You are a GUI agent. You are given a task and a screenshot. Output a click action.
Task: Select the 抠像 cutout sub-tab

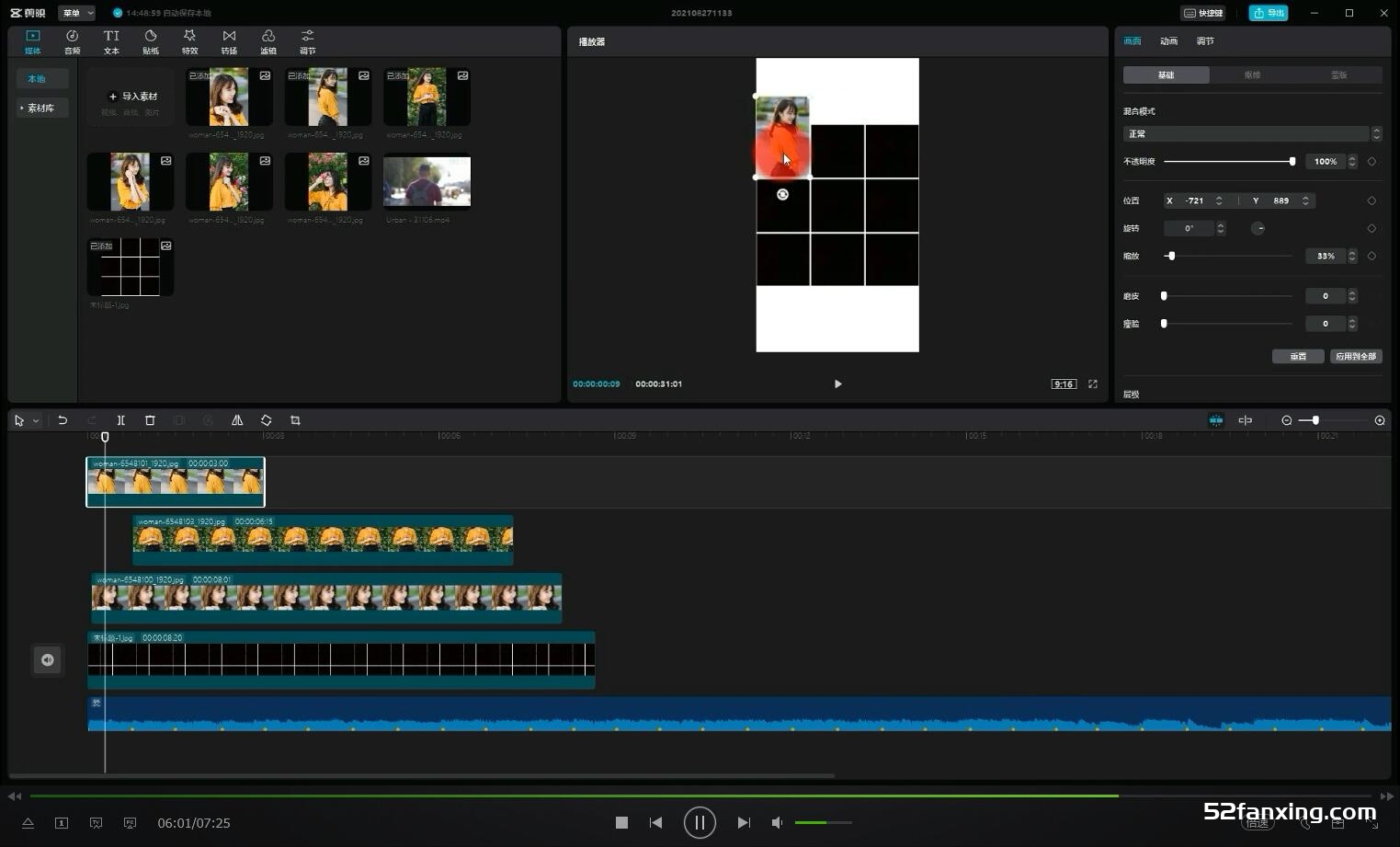pos(1252,75)
